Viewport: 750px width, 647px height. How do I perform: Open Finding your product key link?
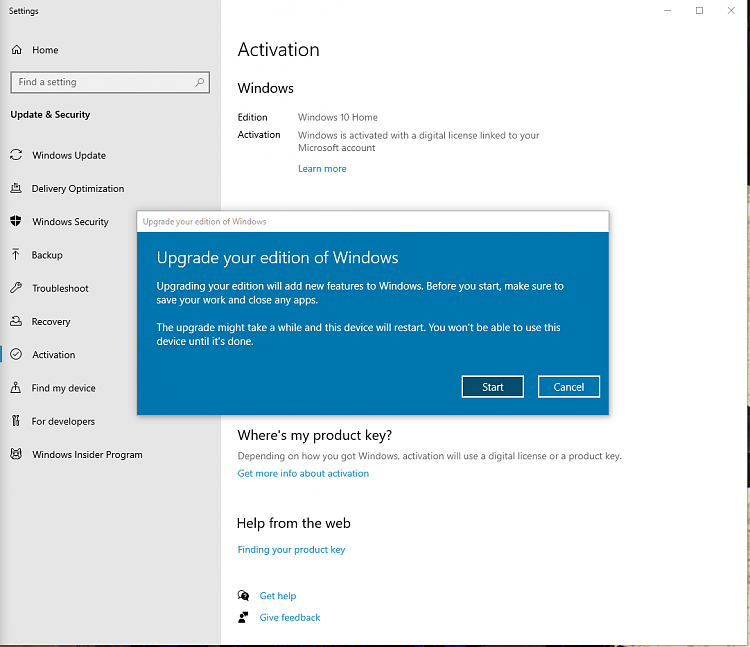(291, 549)
